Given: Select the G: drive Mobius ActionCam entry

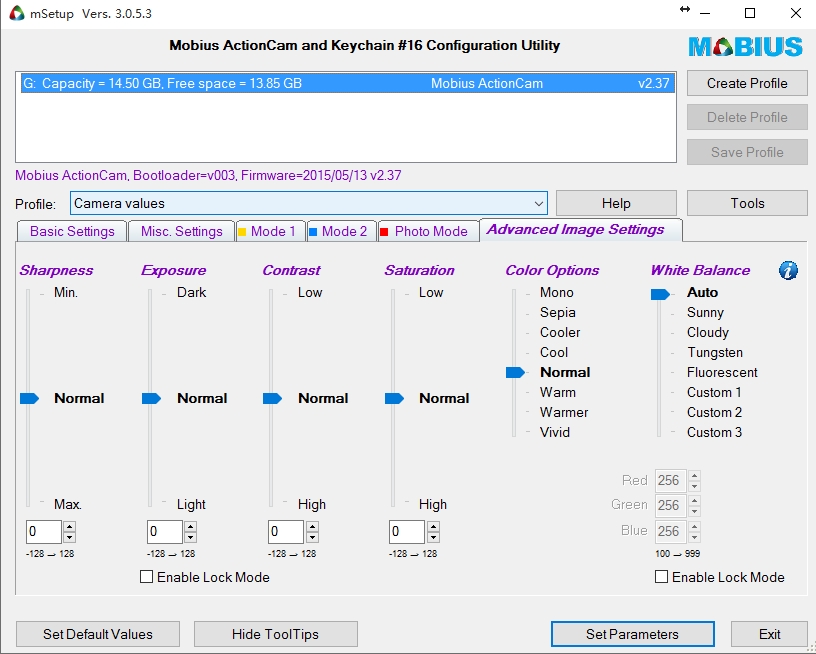Looking at the screenshot, I should pos(348,83).
